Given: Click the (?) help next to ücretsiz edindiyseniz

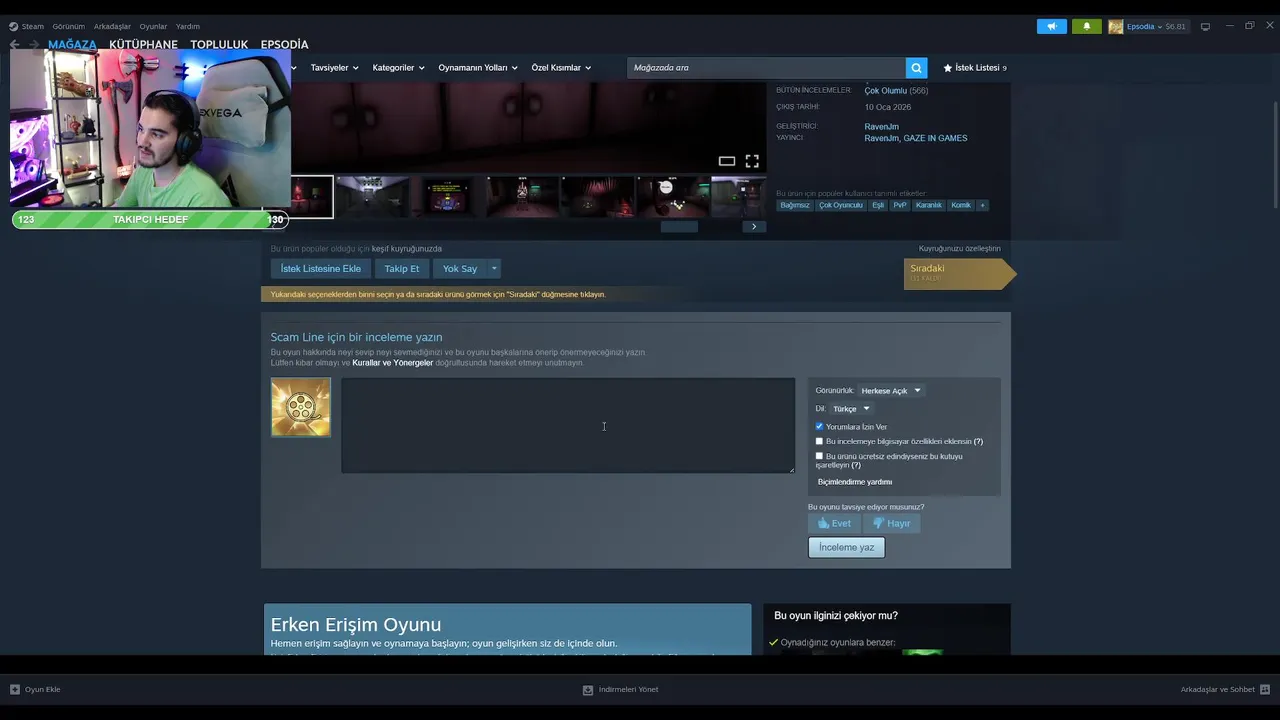Looking at the screenshot, I should click(856, 465).
